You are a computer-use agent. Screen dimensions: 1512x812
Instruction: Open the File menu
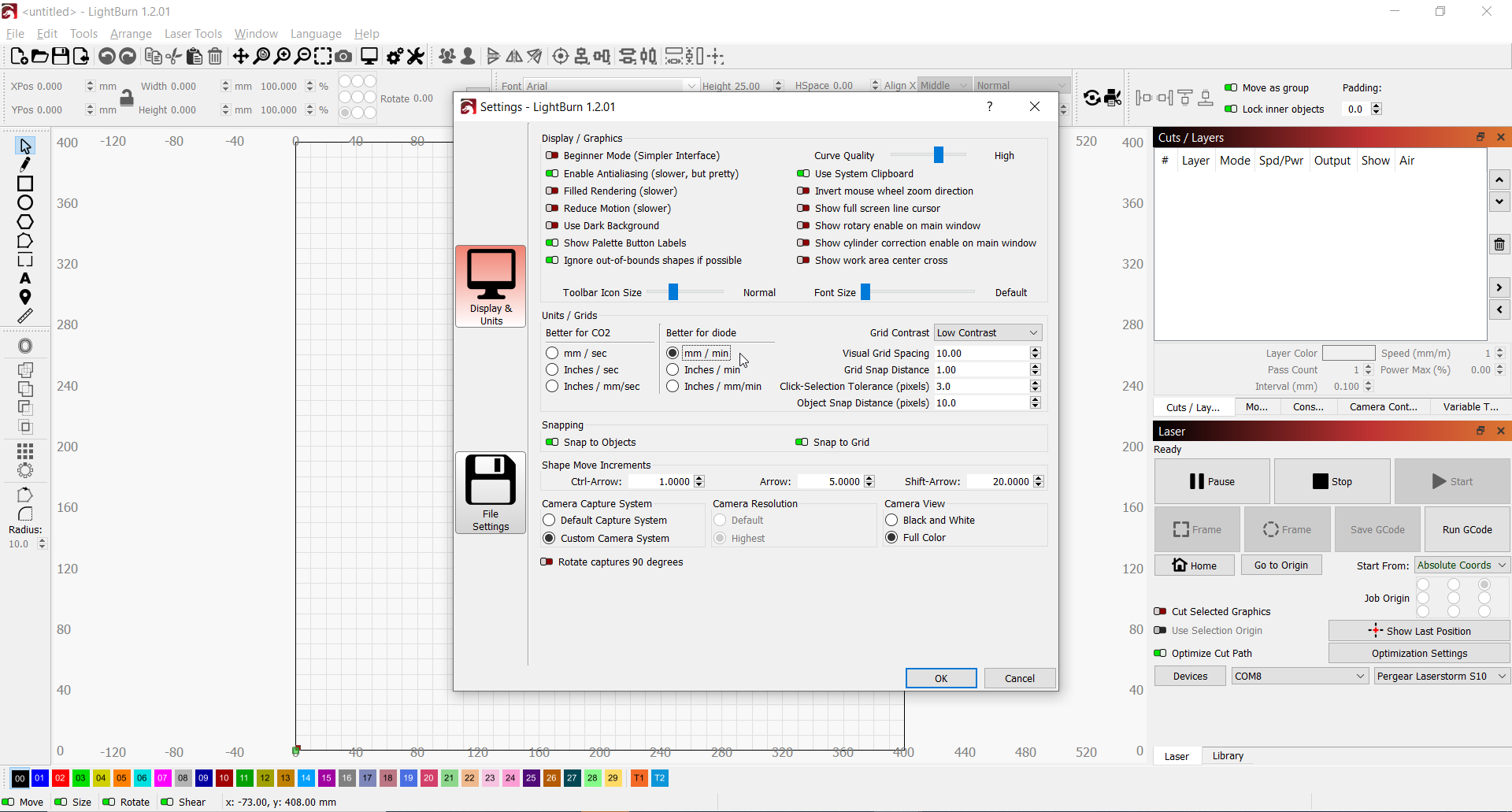(15, 34)
